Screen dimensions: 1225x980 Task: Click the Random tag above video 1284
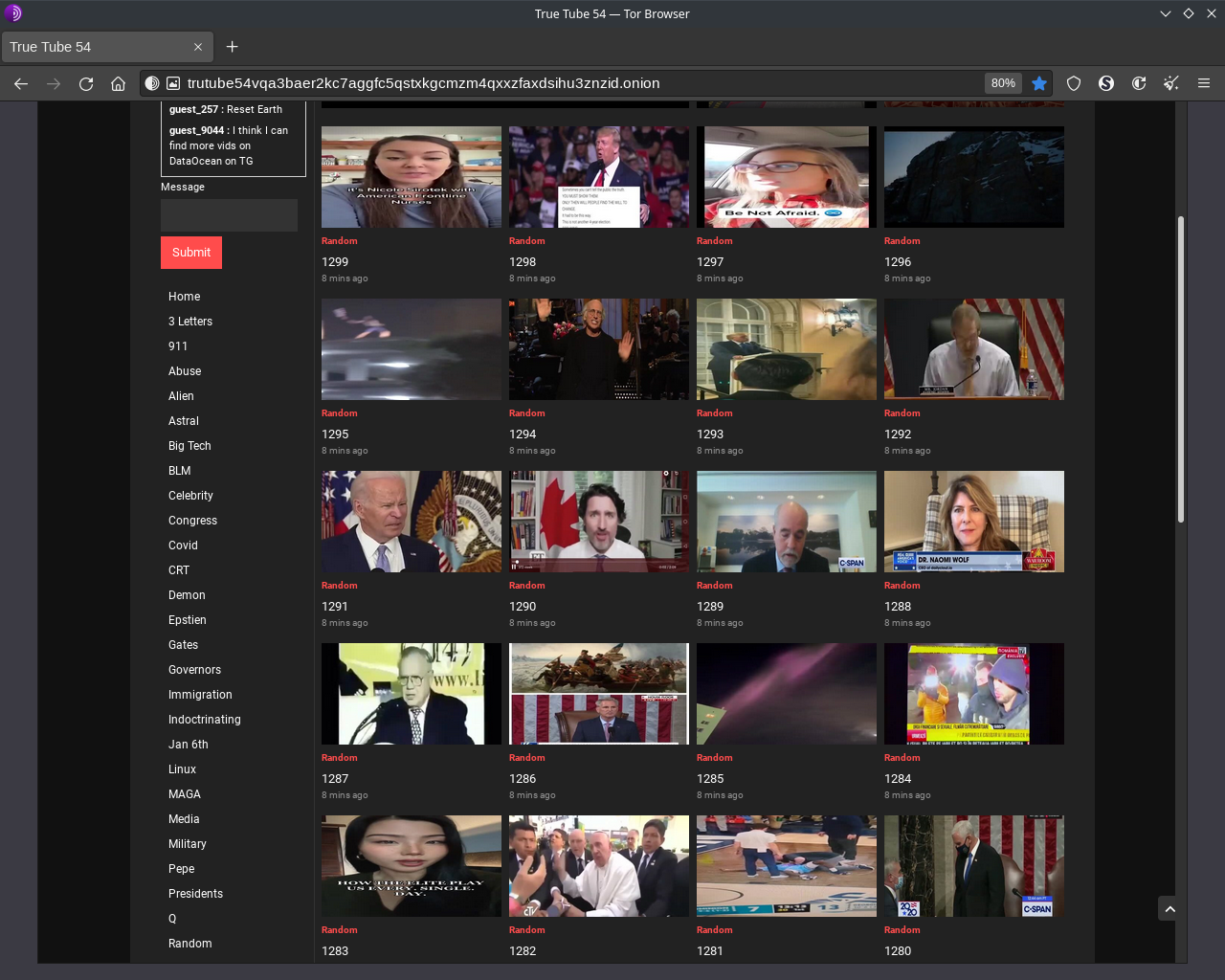coord(902,758)
